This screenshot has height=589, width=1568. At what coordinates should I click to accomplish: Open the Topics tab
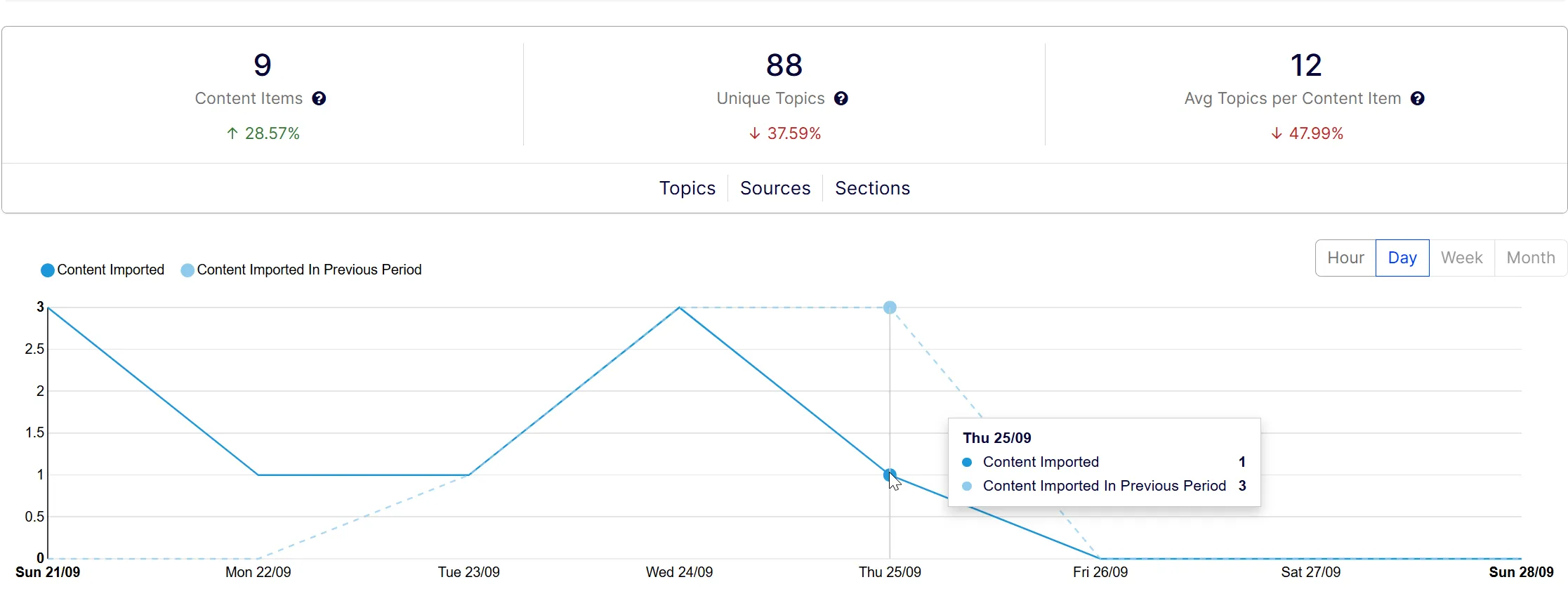(687, 188)
